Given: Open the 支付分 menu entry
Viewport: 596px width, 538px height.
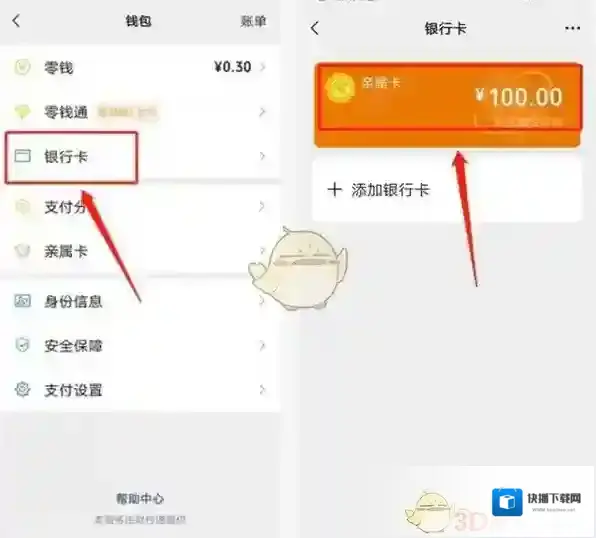Looking at the screenshot, I should [140, 207].
